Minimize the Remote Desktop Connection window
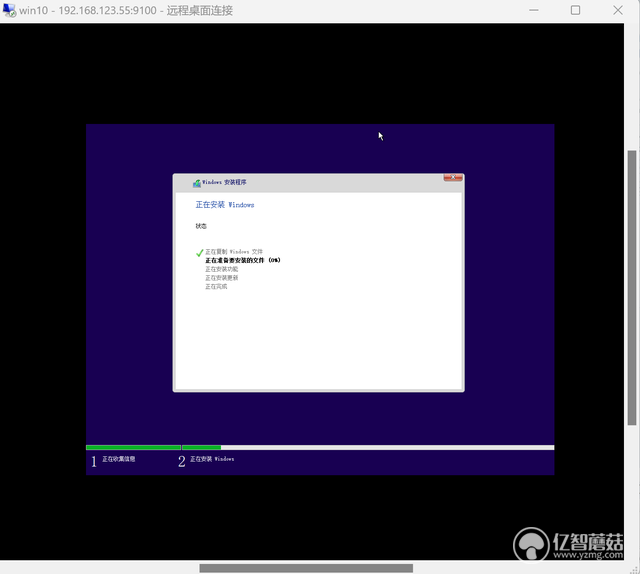 point(534,10)
